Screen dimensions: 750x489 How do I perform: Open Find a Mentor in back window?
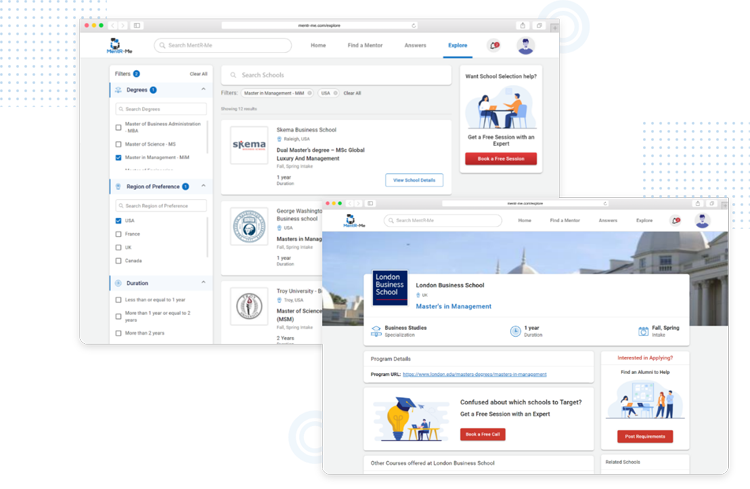365,45
